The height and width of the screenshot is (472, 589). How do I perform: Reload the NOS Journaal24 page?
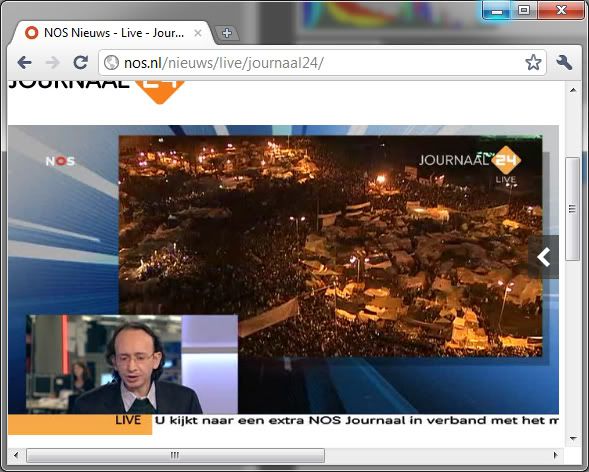(80, 62)
